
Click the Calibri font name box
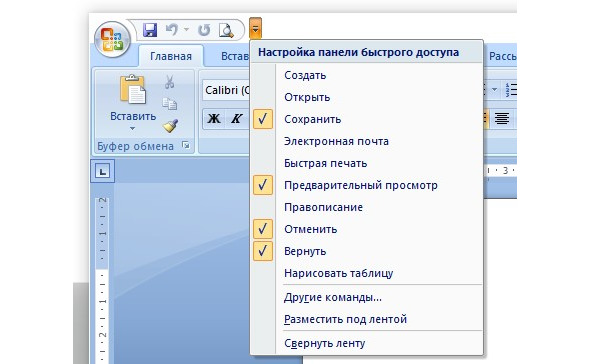(227, 90)
